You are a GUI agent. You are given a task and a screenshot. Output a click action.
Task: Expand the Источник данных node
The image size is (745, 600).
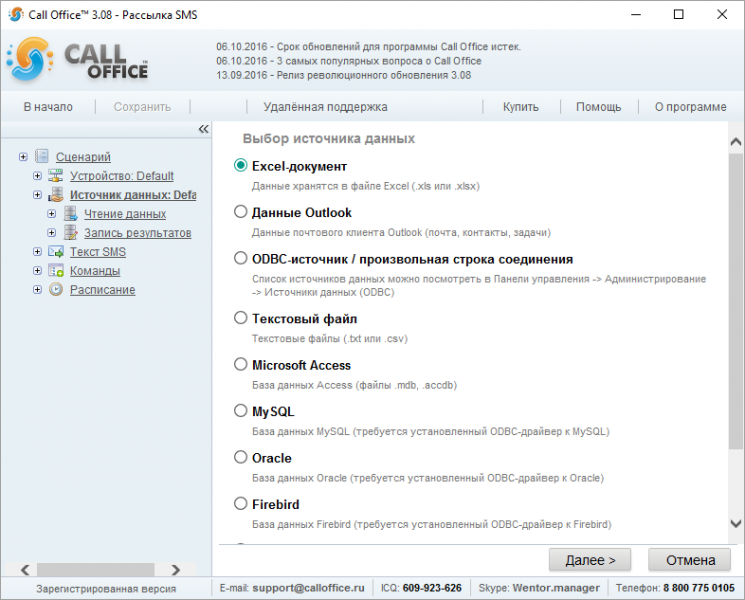(x=37, y=195)
